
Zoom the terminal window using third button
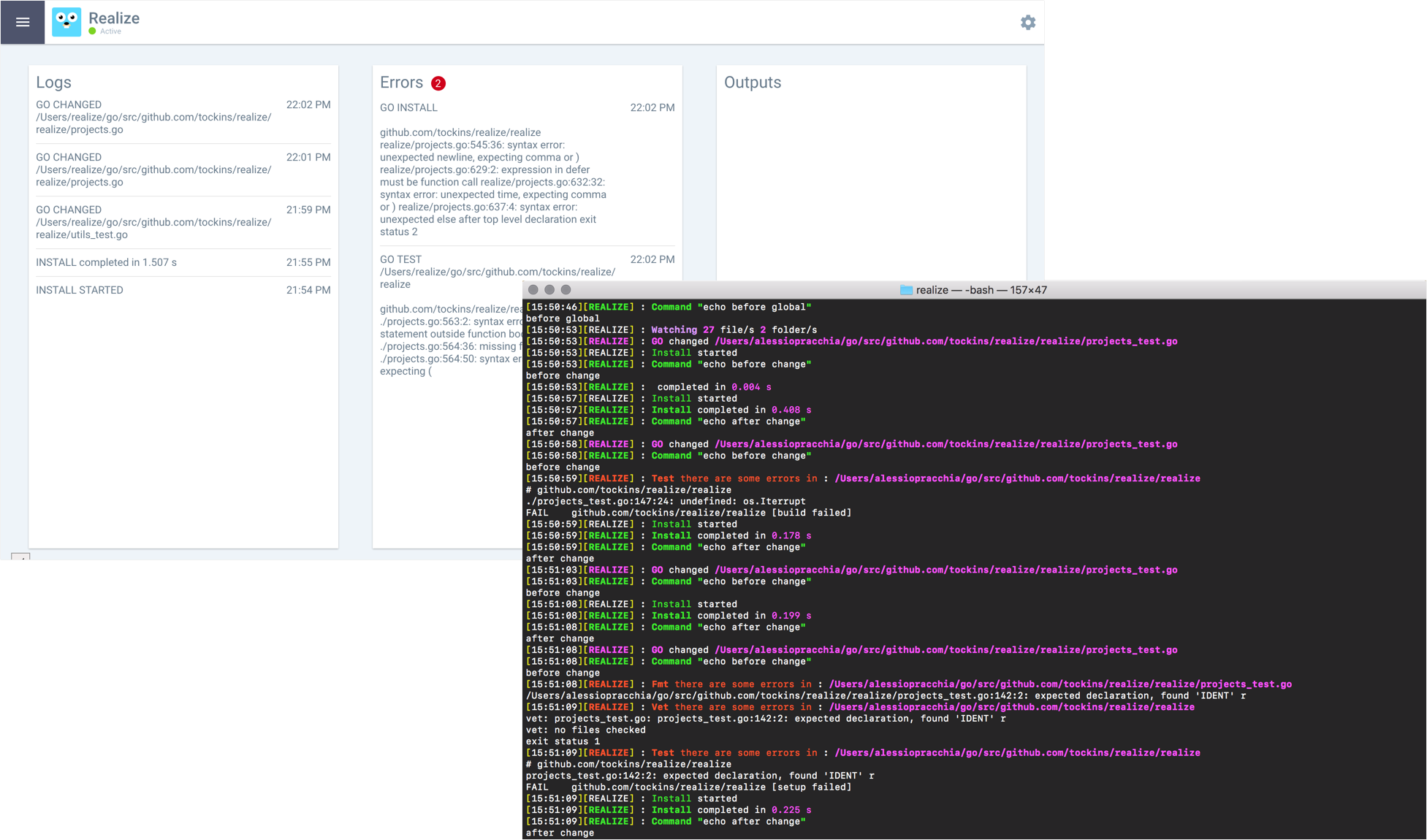[566, 290]
